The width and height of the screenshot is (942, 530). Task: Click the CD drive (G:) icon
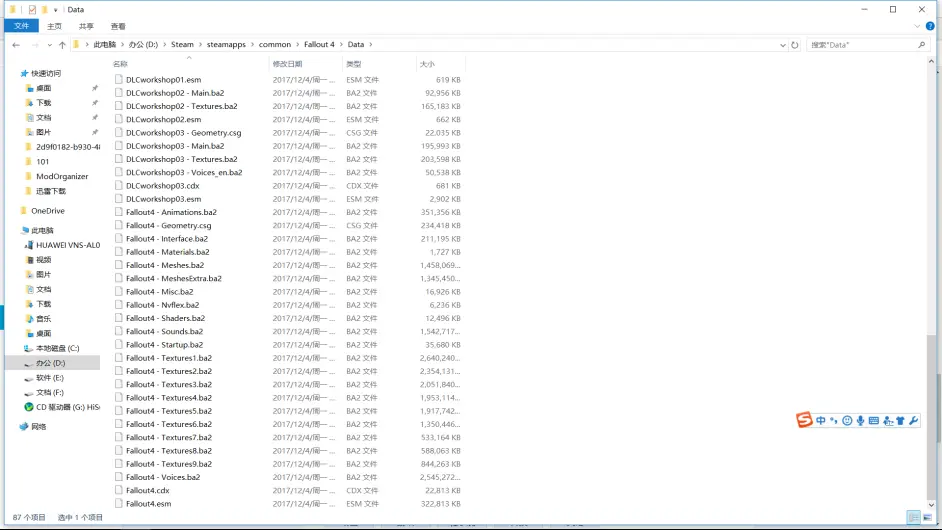coord(28,407)
